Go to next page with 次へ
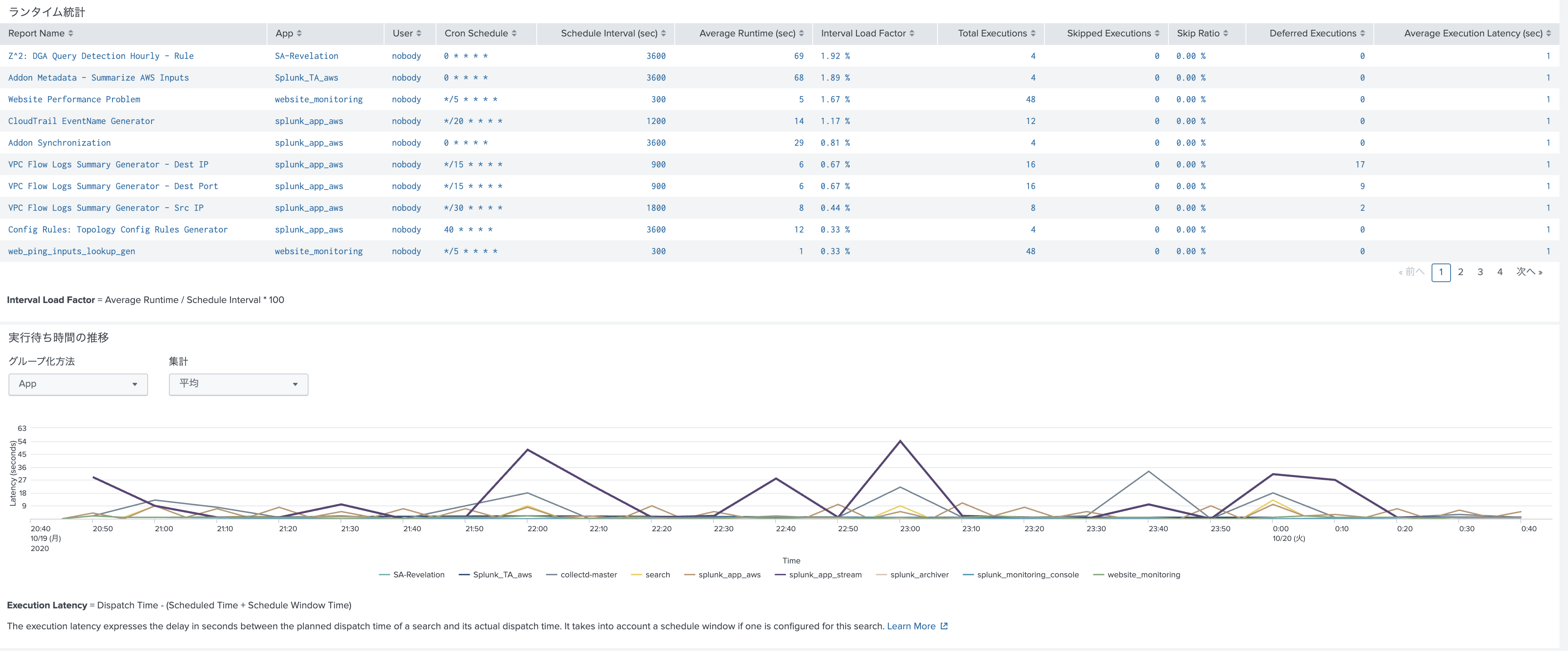 pos(1528,272)
